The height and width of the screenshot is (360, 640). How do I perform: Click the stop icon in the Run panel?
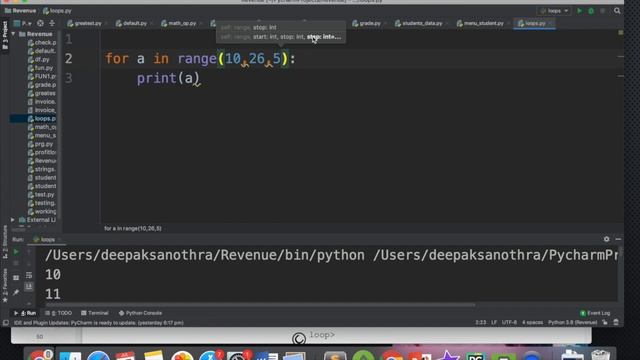coord(16,263)
